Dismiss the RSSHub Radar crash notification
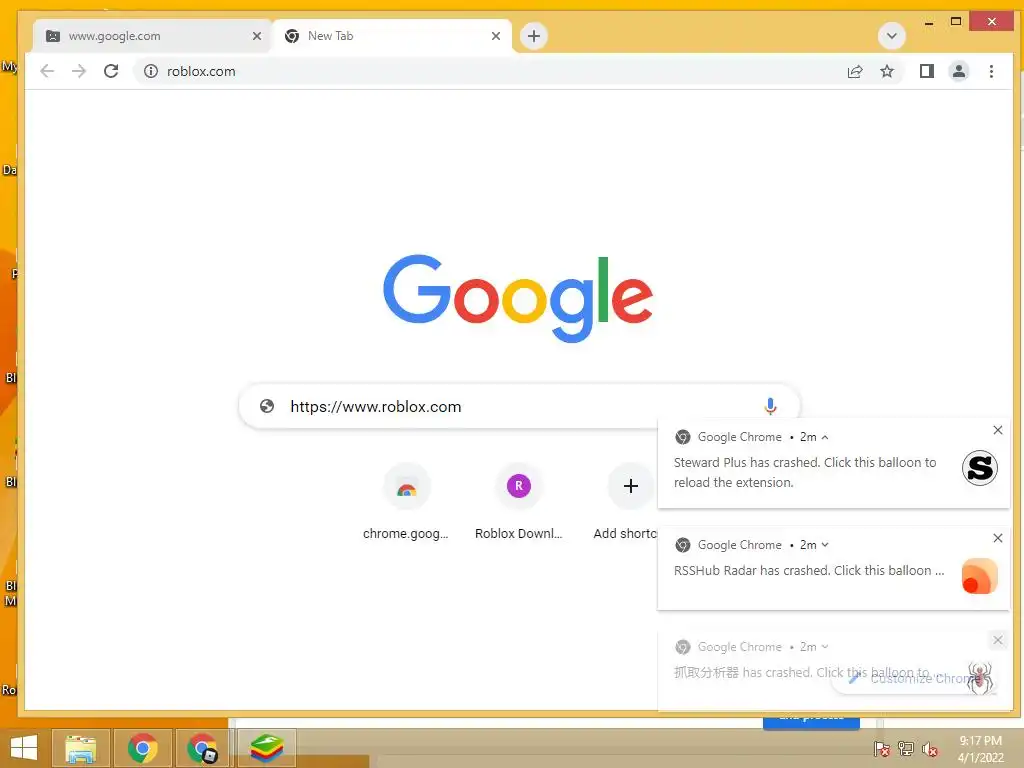1024x768 pixels. click(x=997, y=538)
